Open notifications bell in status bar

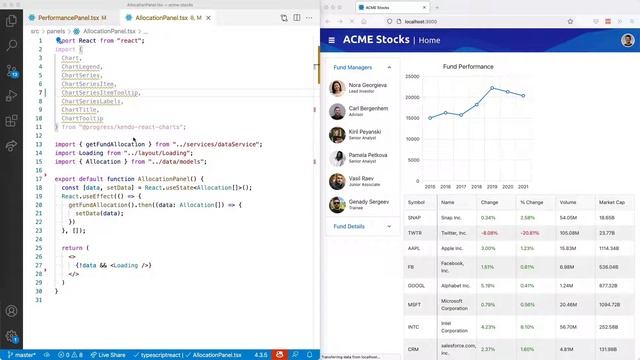click(309, 355)
